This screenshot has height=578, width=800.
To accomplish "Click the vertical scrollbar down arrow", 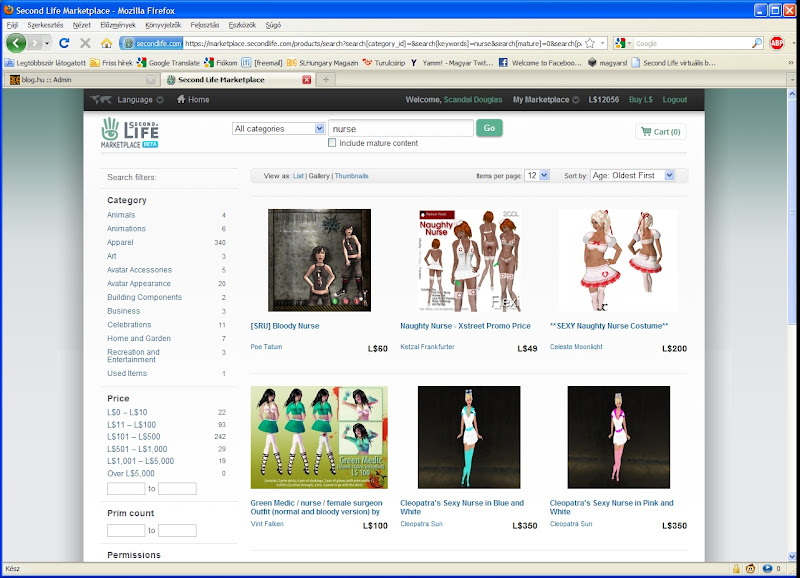I will coord(792,556).
